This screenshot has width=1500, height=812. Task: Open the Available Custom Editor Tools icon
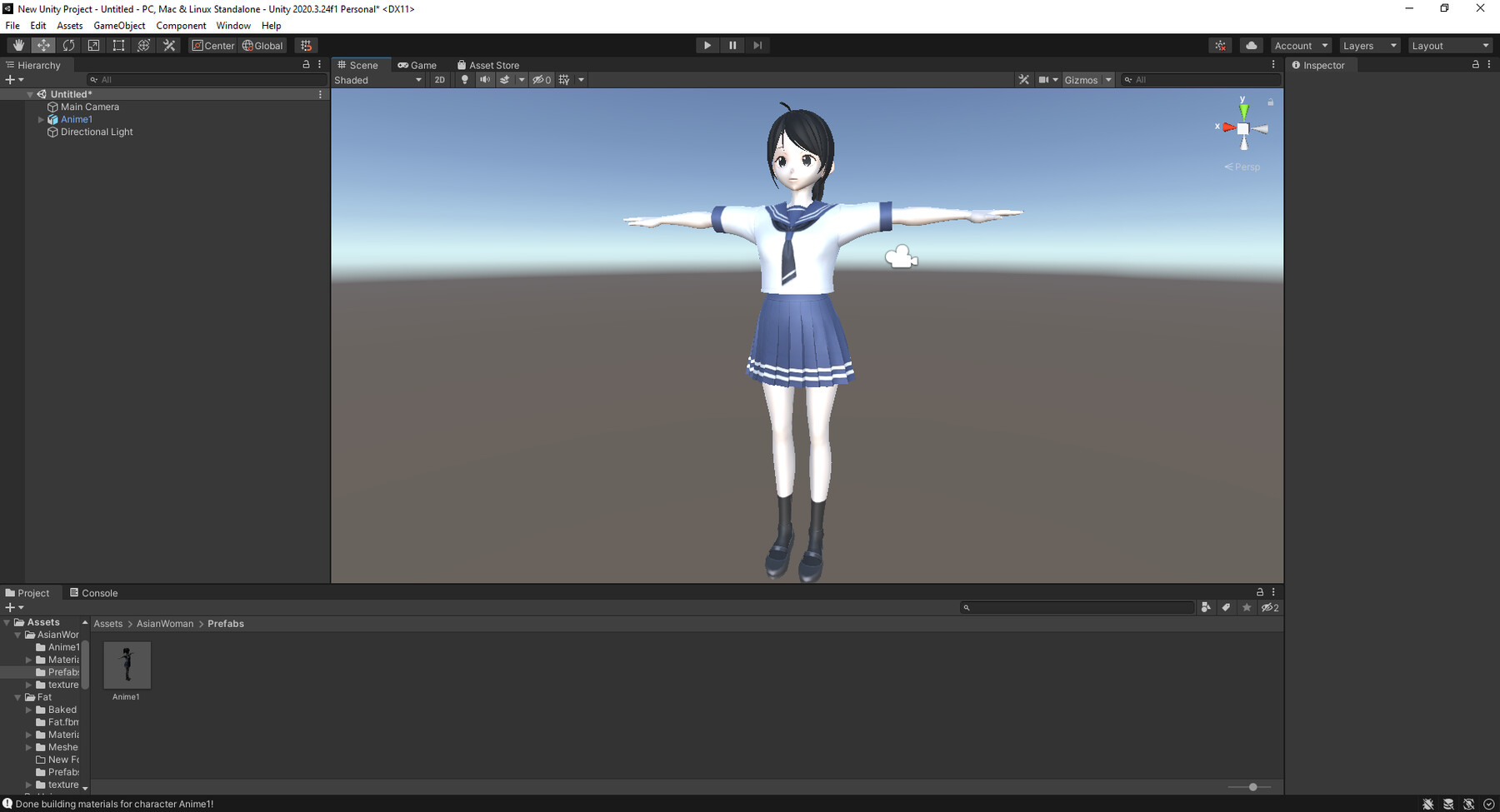168,45
